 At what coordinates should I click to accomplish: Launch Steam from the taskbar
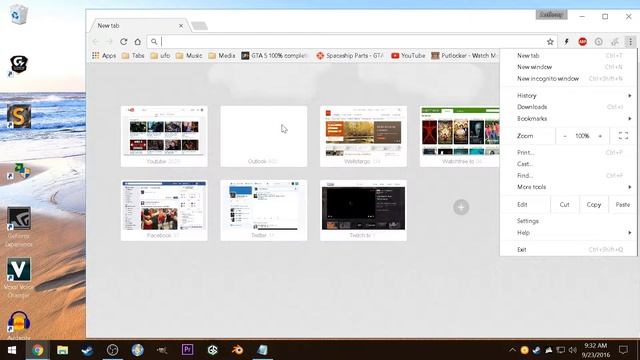(x=87, y=350)
